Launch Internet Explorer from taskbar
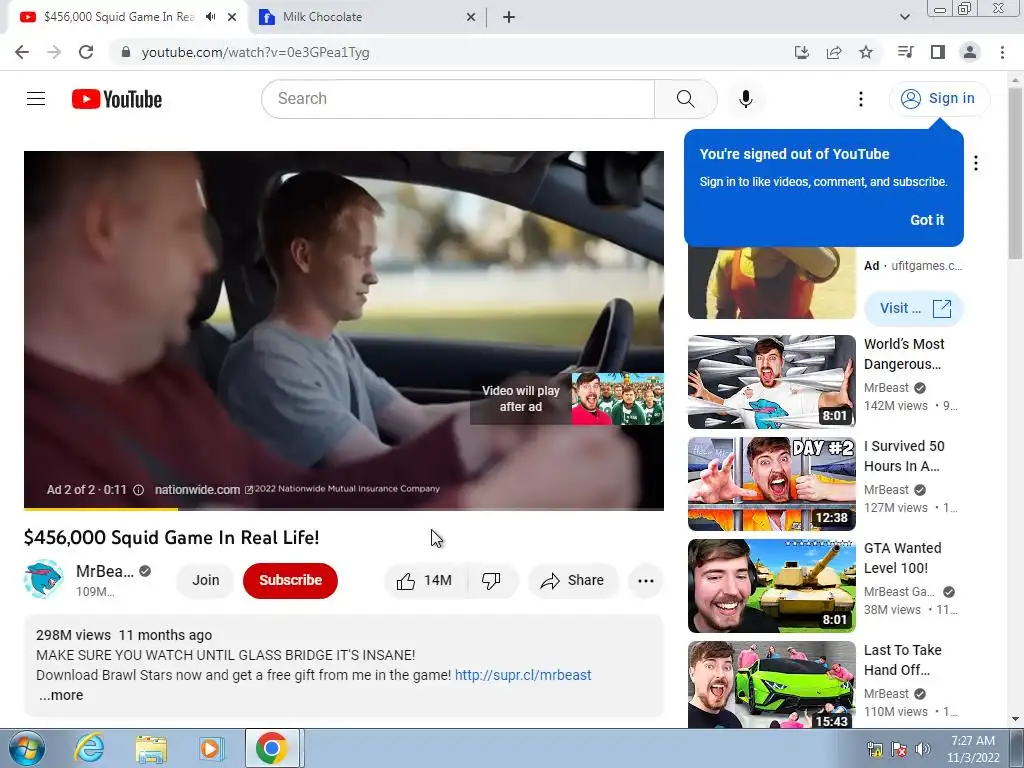Image resolution: width=1024 pixels, height=768 pixels. coord(89,748)
